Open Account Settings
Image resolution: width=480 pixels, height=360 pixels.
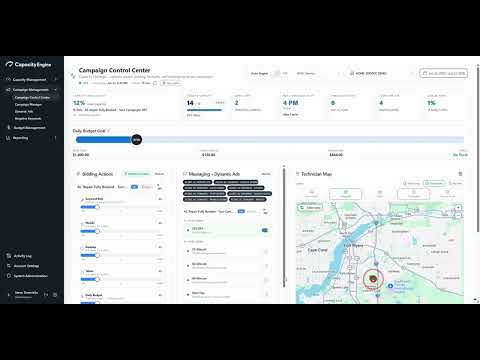point(26,266)
